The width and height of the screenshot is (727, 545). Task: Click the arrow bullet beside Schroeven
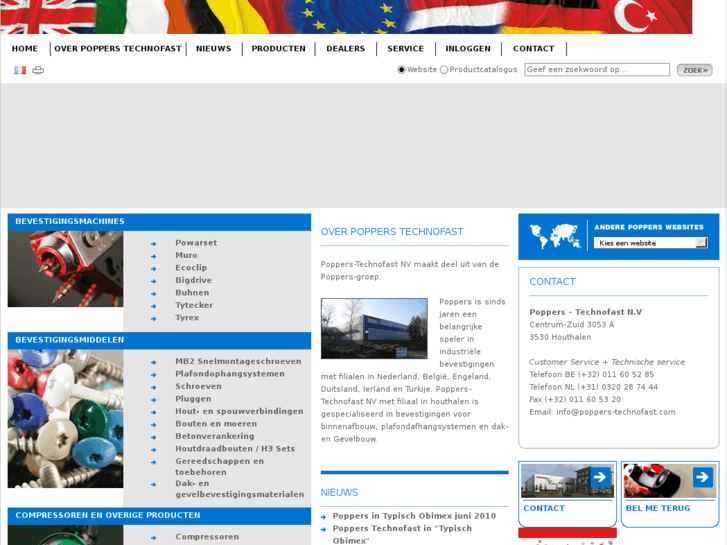click(153, 387)
